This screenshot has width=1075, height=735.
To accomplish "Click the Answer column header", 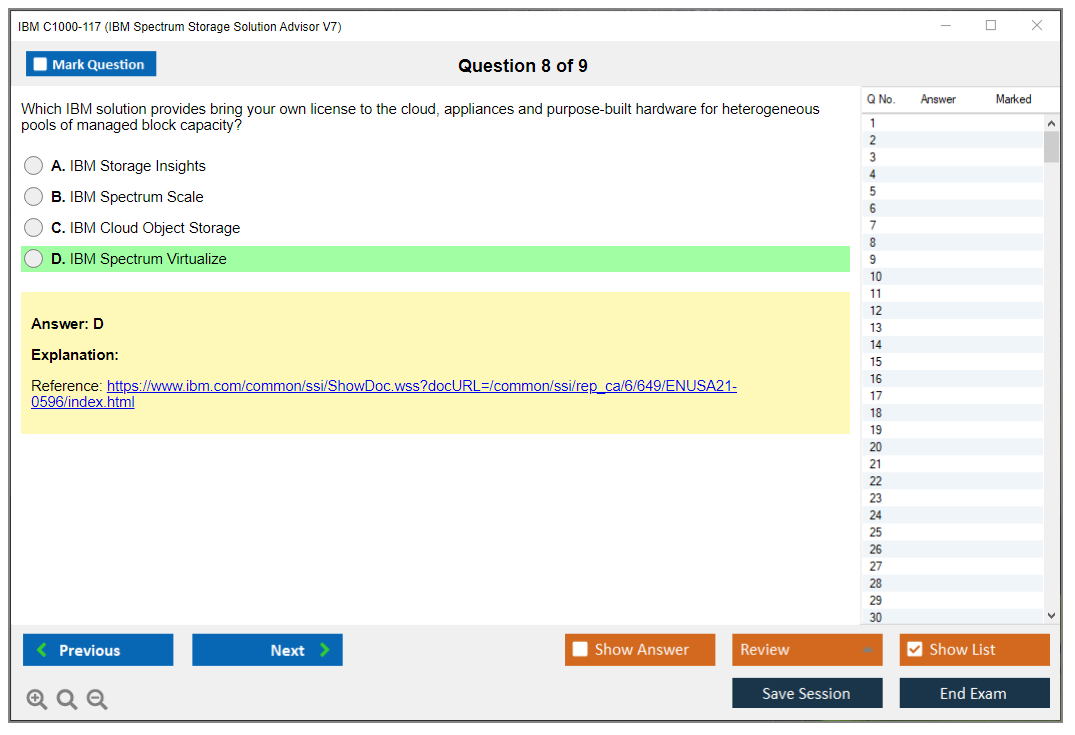I will point(938,99).
